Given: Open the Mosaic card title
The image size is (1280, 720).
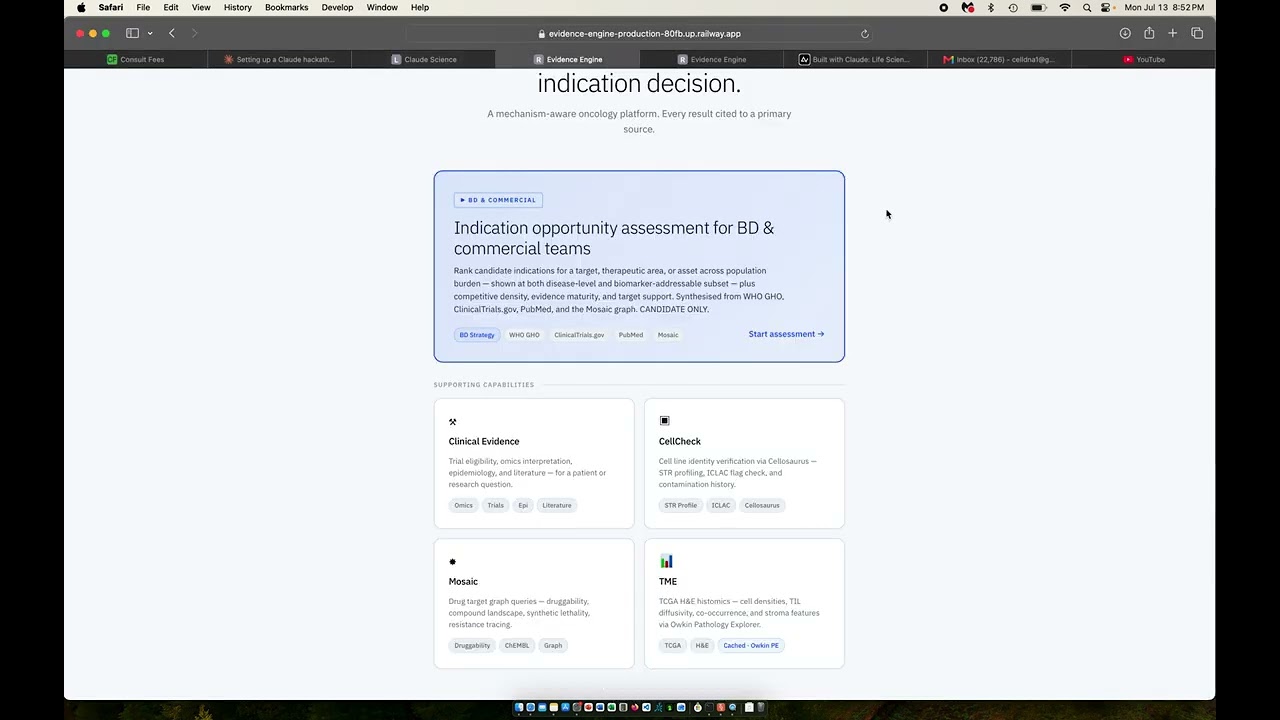Looking at the screenshot, I should [463, 581].
